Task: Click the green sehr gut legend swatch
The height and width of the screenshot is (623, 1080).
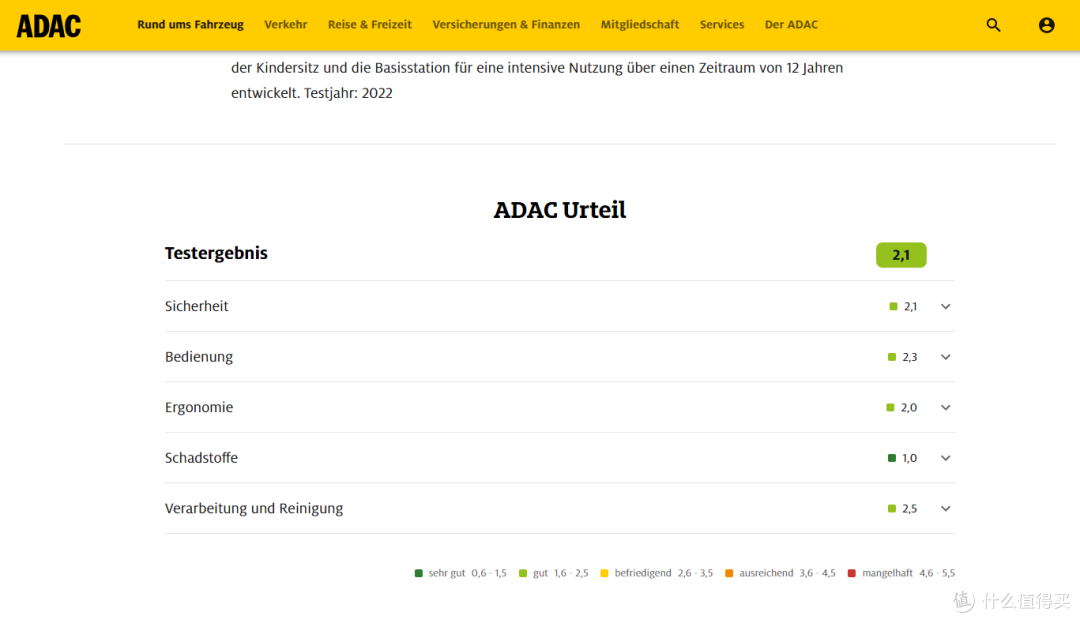Action: [x=419, y=573]
